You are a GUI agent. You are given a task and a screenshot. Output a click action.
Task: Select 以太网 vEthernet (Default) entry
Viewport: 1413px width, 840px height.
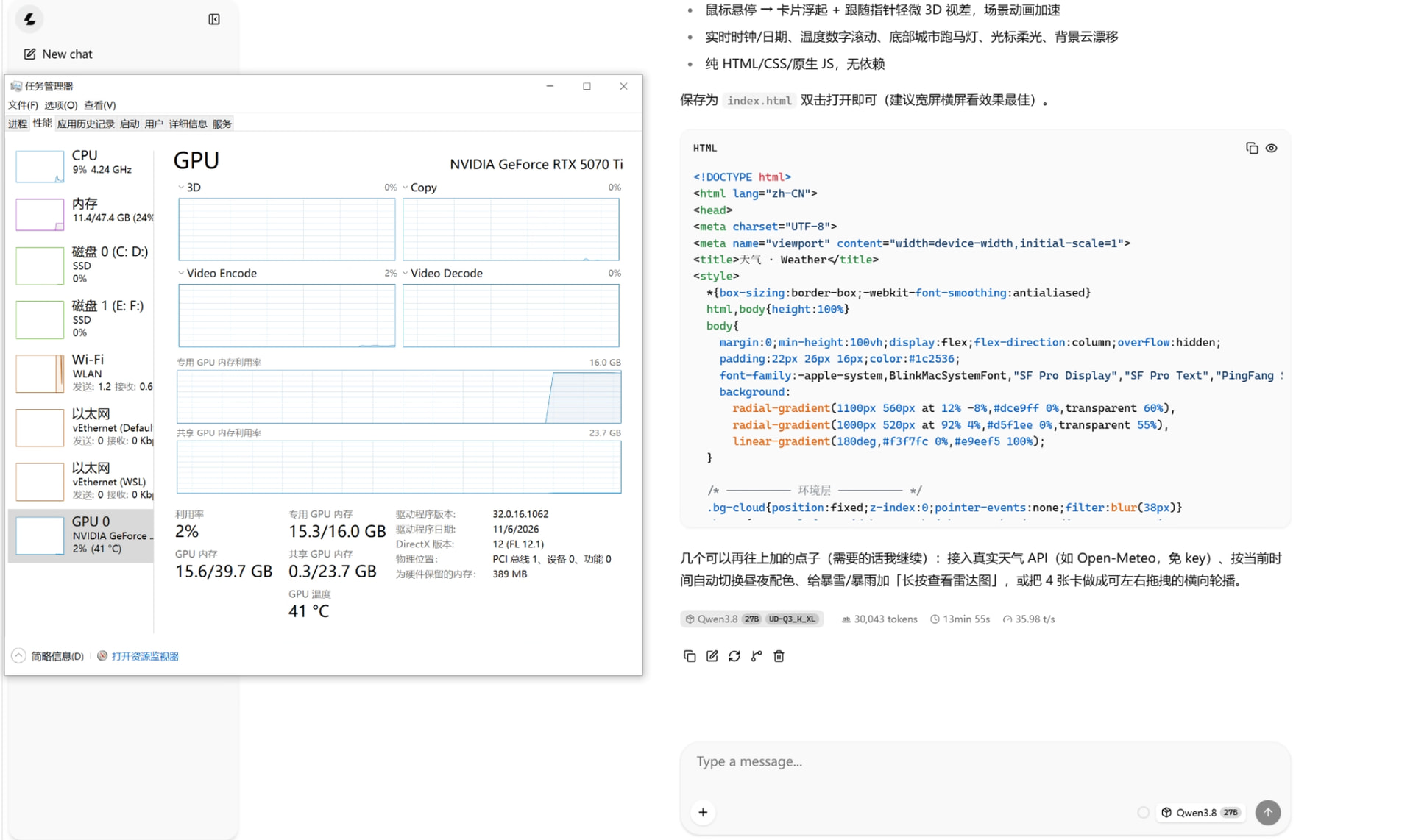tap(81, 427)
